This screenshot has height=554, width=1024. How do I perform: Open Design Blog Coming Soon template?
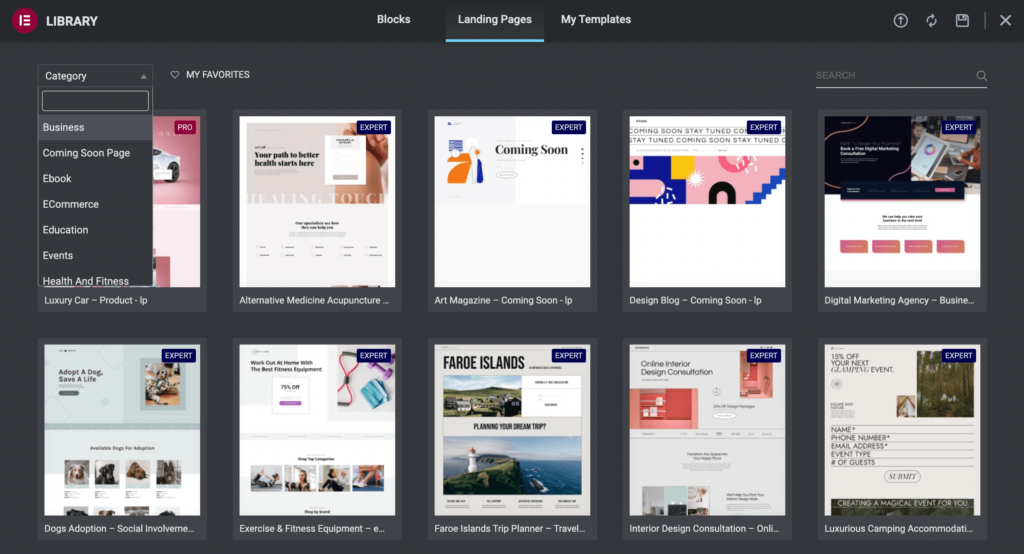(x=707, y=201)
